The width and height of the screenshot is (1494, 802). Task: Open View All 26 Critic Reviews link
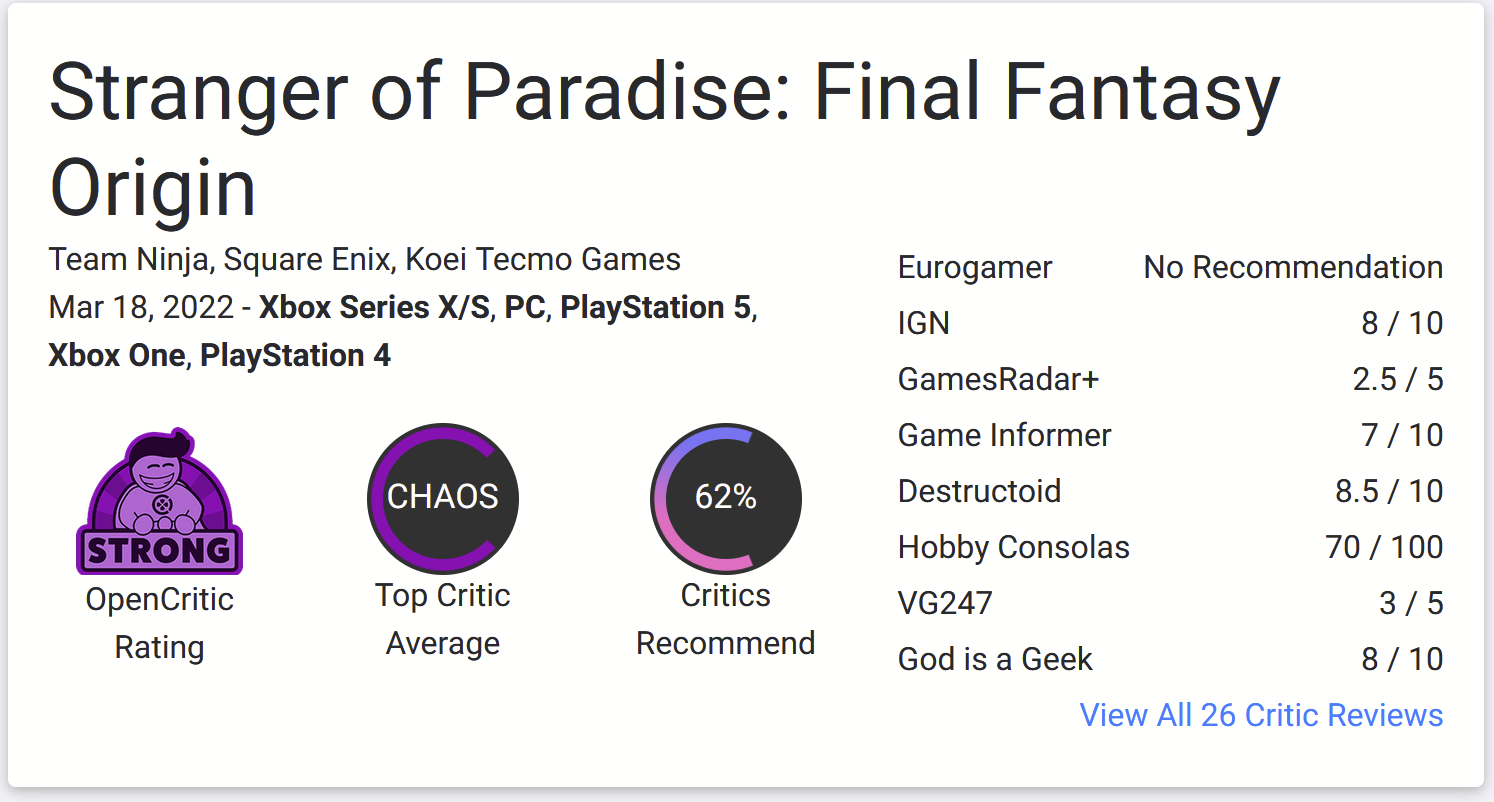point(1262,715)
